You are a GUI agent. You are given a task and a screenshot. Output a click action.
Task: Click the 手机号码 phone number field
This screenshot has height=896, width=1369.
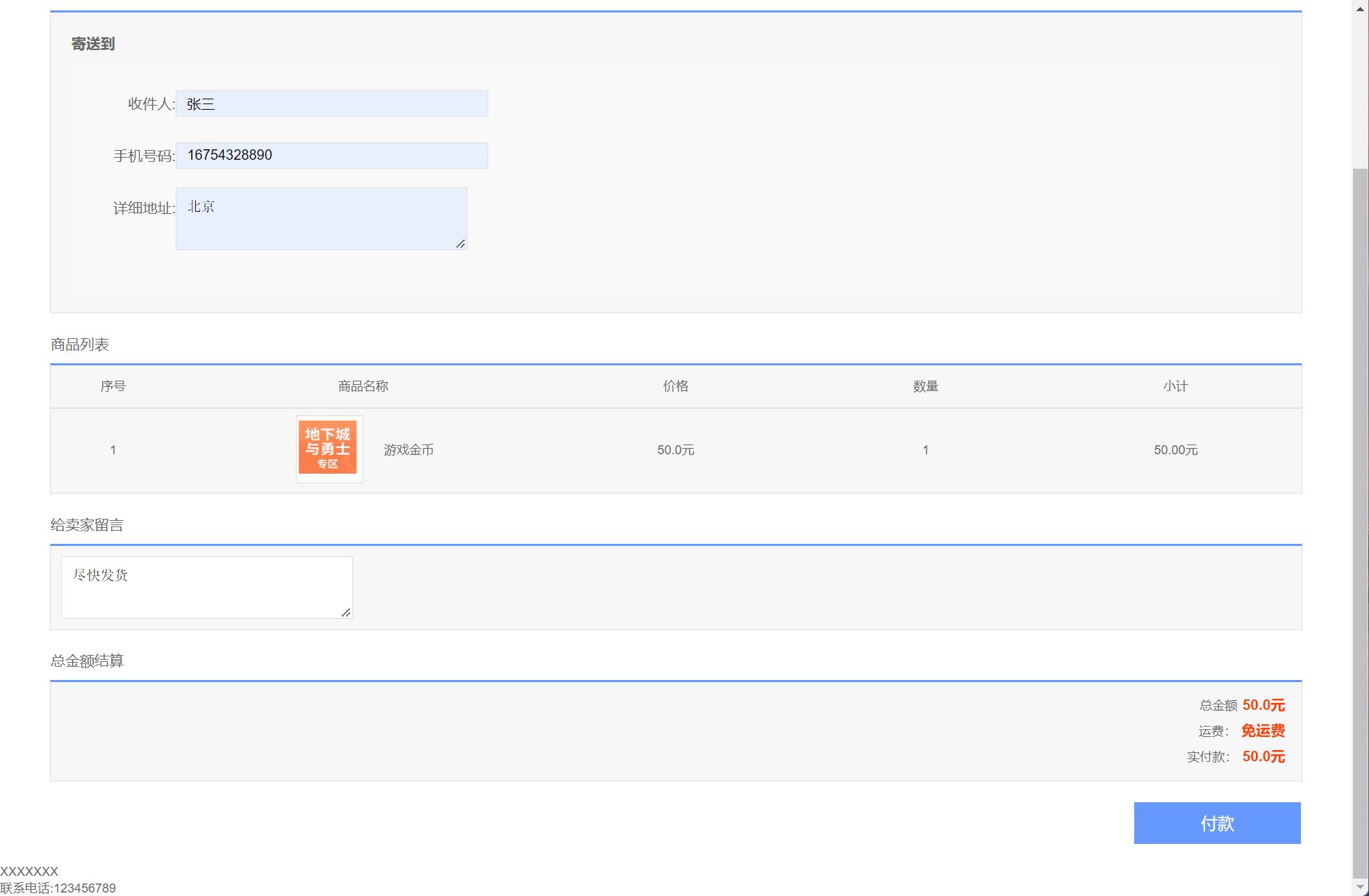(x=331, y=156)
